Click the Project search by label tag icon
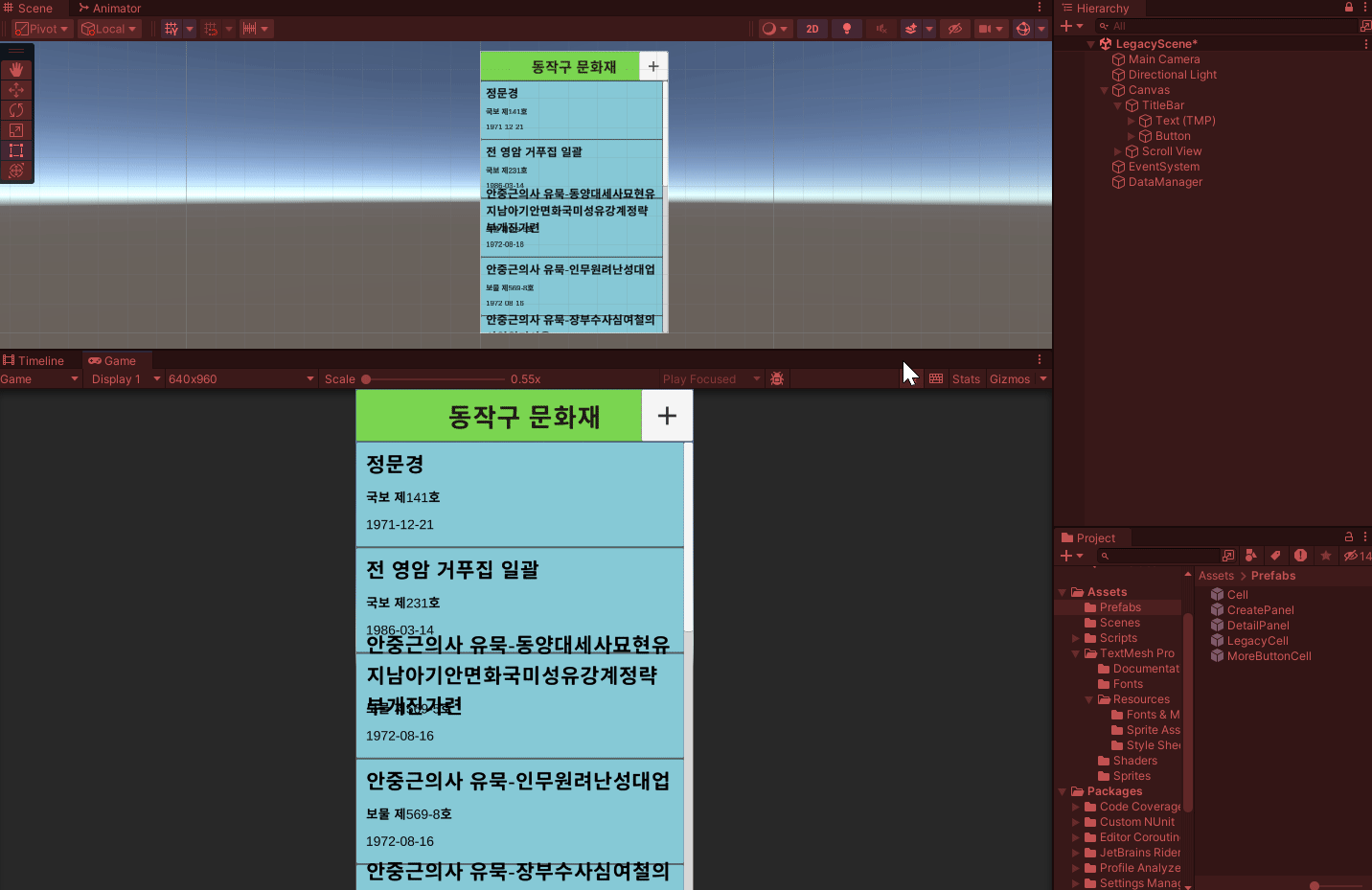Image resolution: width=1372 pixels, height=890 pixels. tap(1275, 556)
